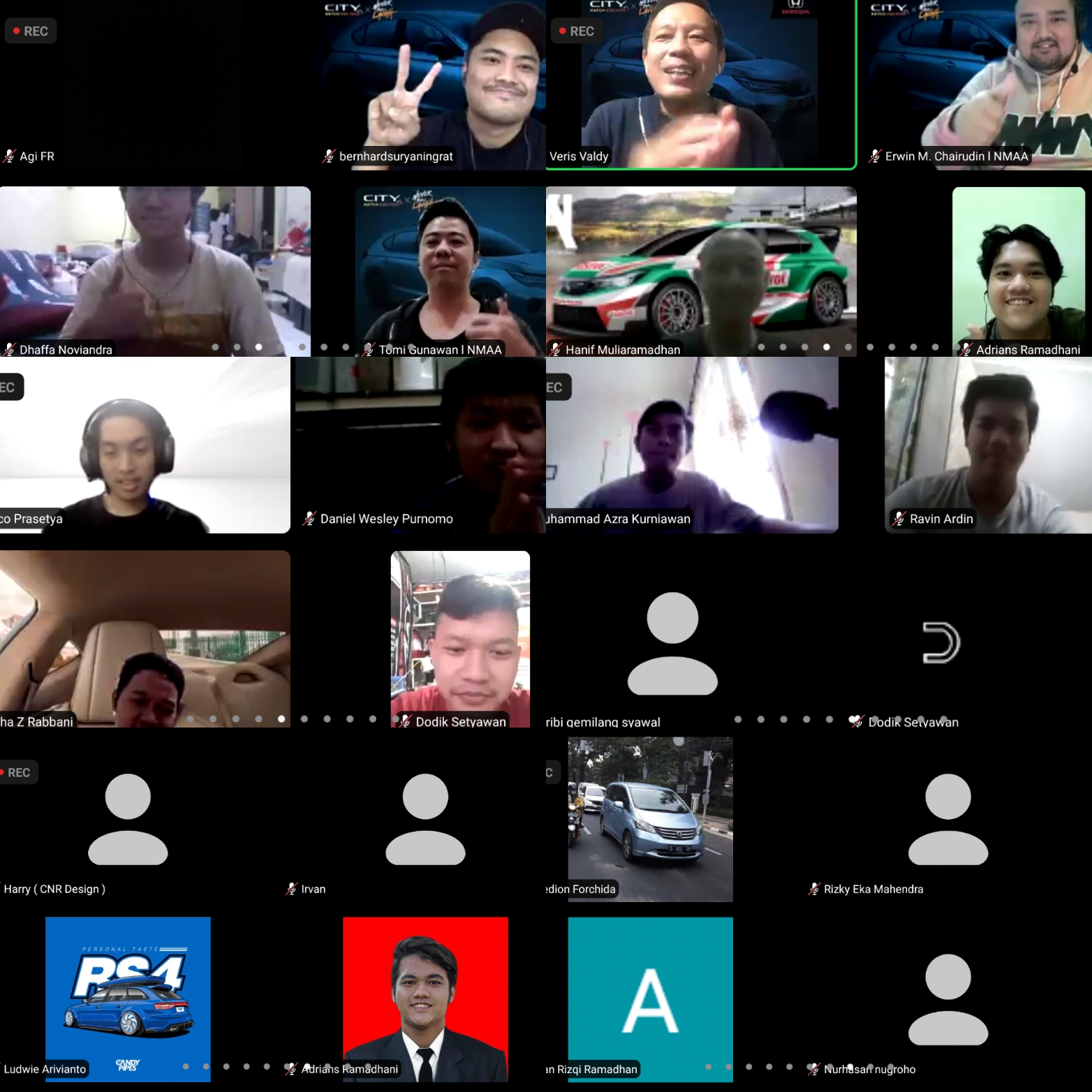The height and width of the screenshot is (1092, 1092).
Task: Click muted mic icon beside Irvan
Action: coord(291,889)
